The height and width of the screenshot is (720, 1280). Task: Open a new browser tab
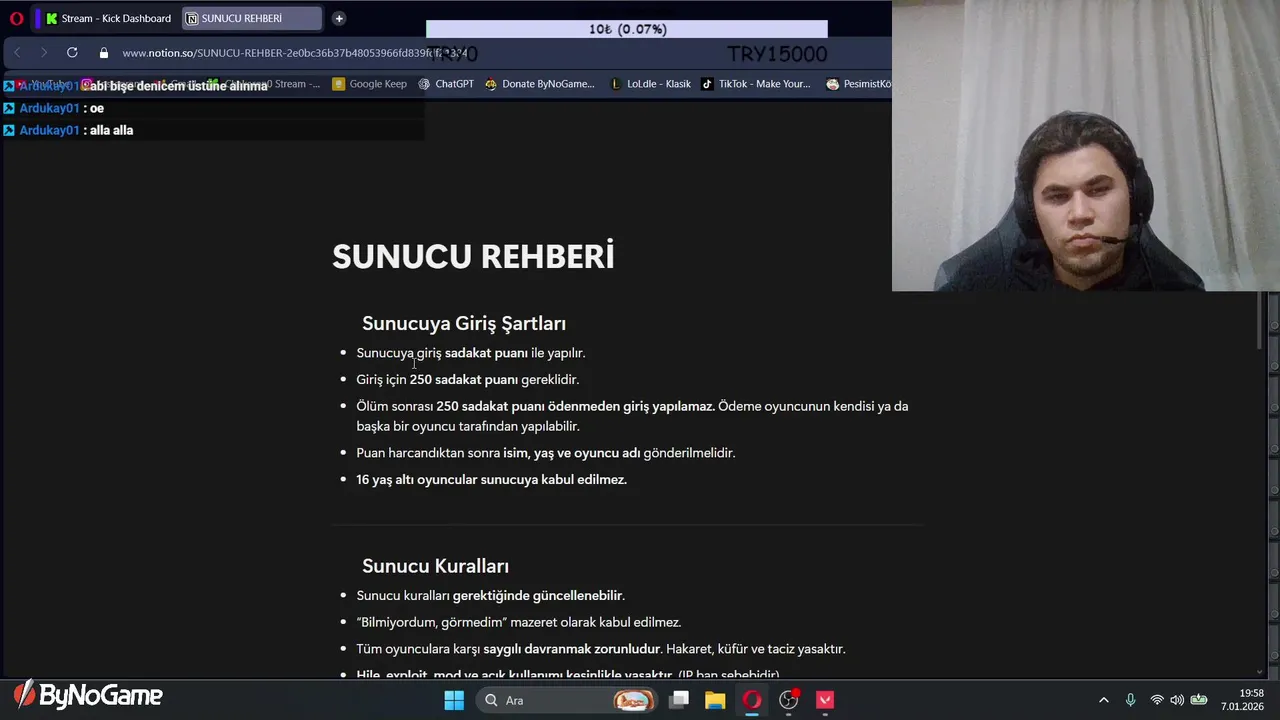pyautogui.click(x=339, y=18)
